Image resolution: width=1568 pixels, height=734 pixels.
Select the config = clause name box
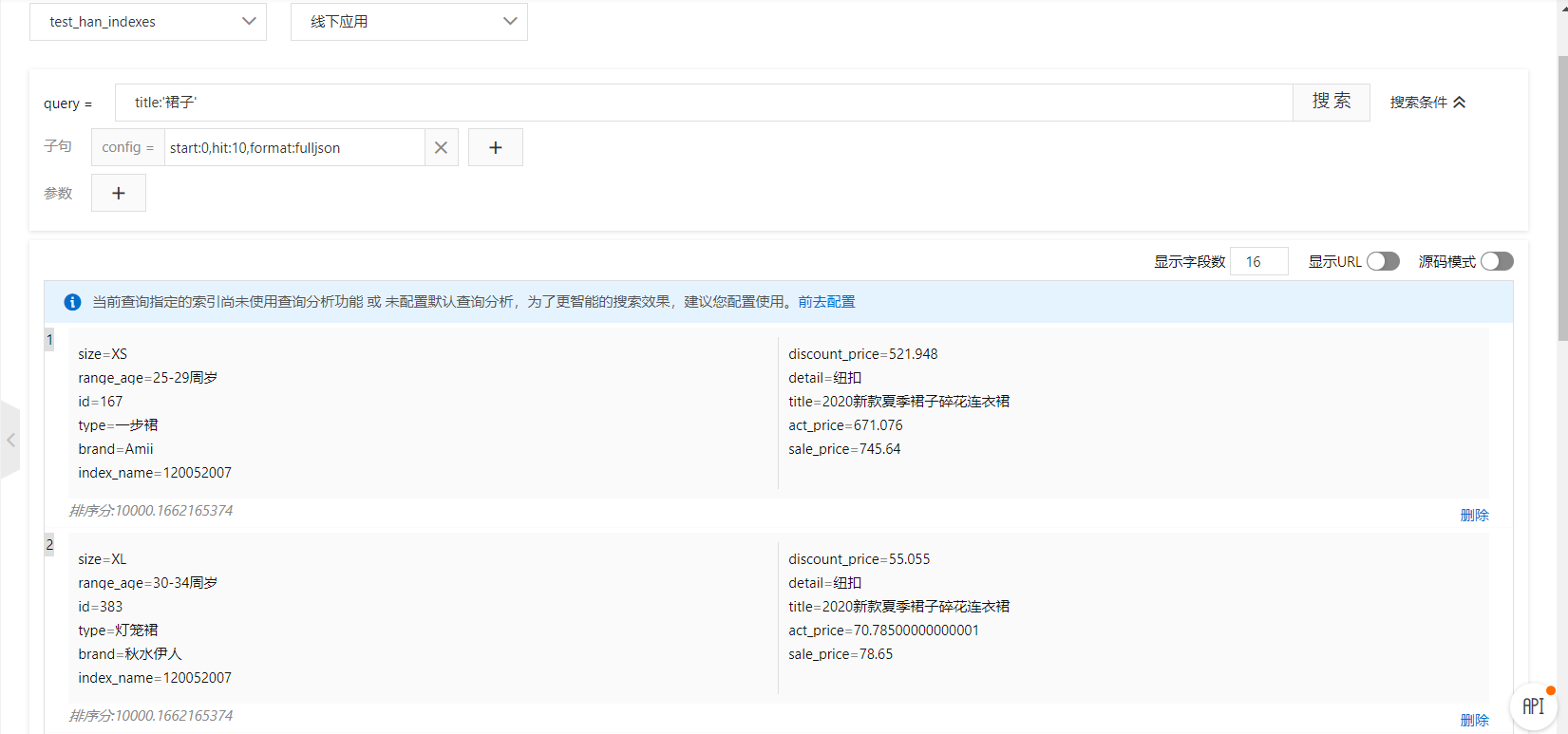(x=128, y=147)
